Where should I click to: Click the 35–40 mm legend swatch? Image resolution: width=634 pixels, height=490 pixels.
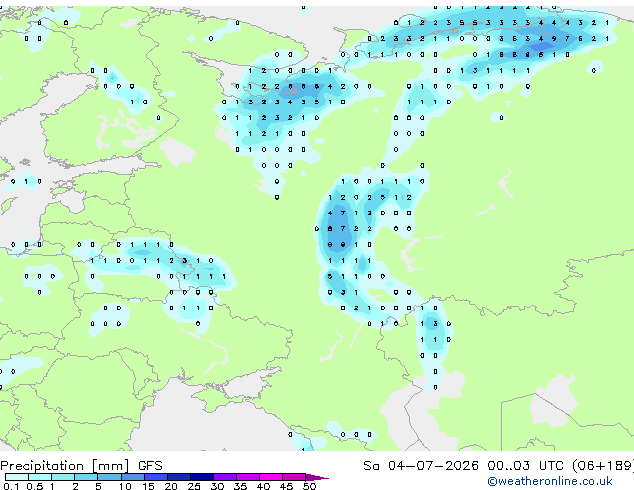coord(248,477)
